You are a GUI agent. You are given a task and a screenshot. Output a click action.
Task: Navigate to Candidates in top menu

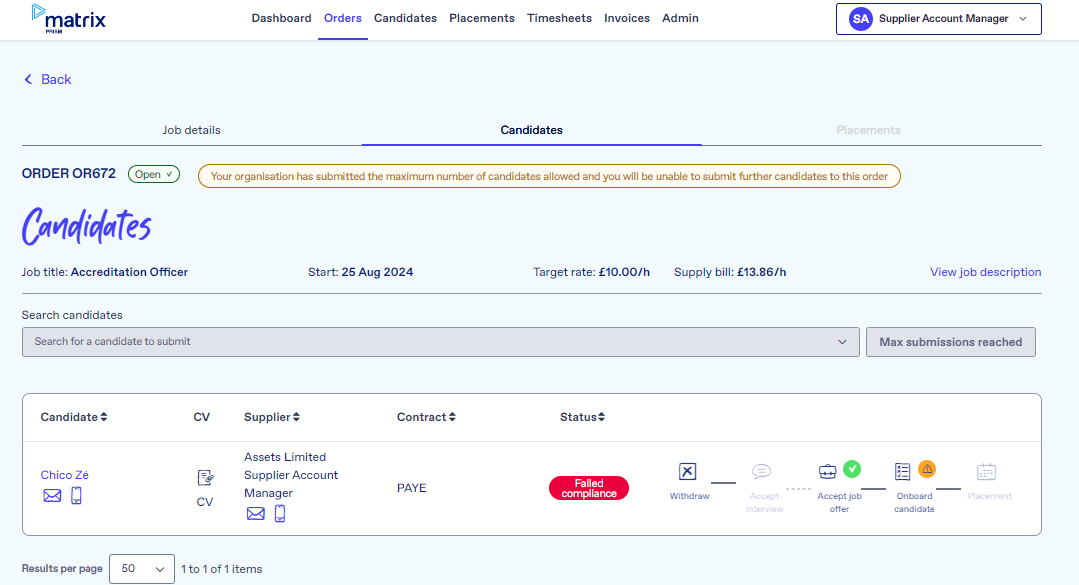pyautogui.click(x=405, y=19)
